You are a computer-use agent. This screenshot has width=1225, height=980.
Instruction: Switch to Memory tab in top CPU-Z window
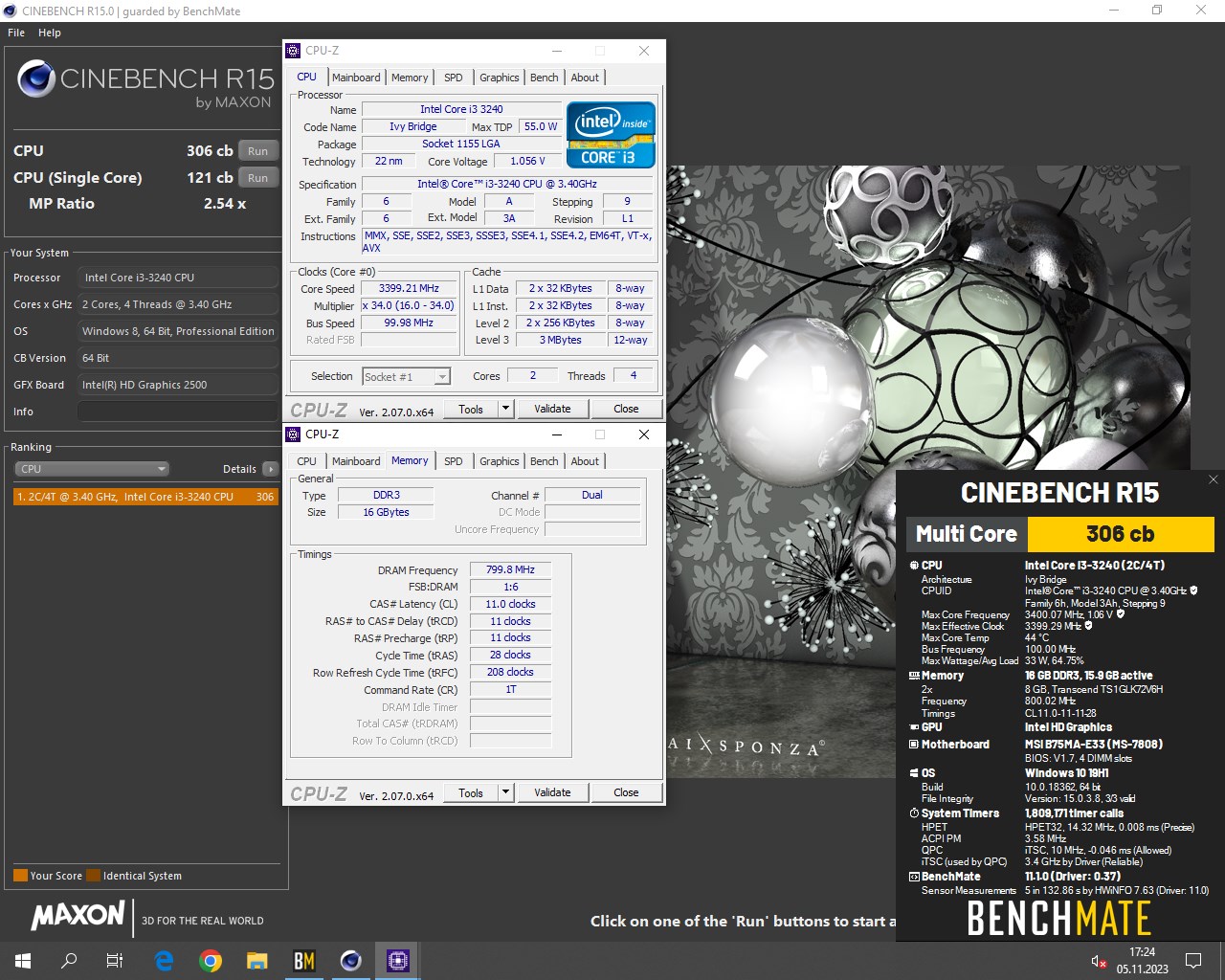pyautogui.click(x=410, y=78)
